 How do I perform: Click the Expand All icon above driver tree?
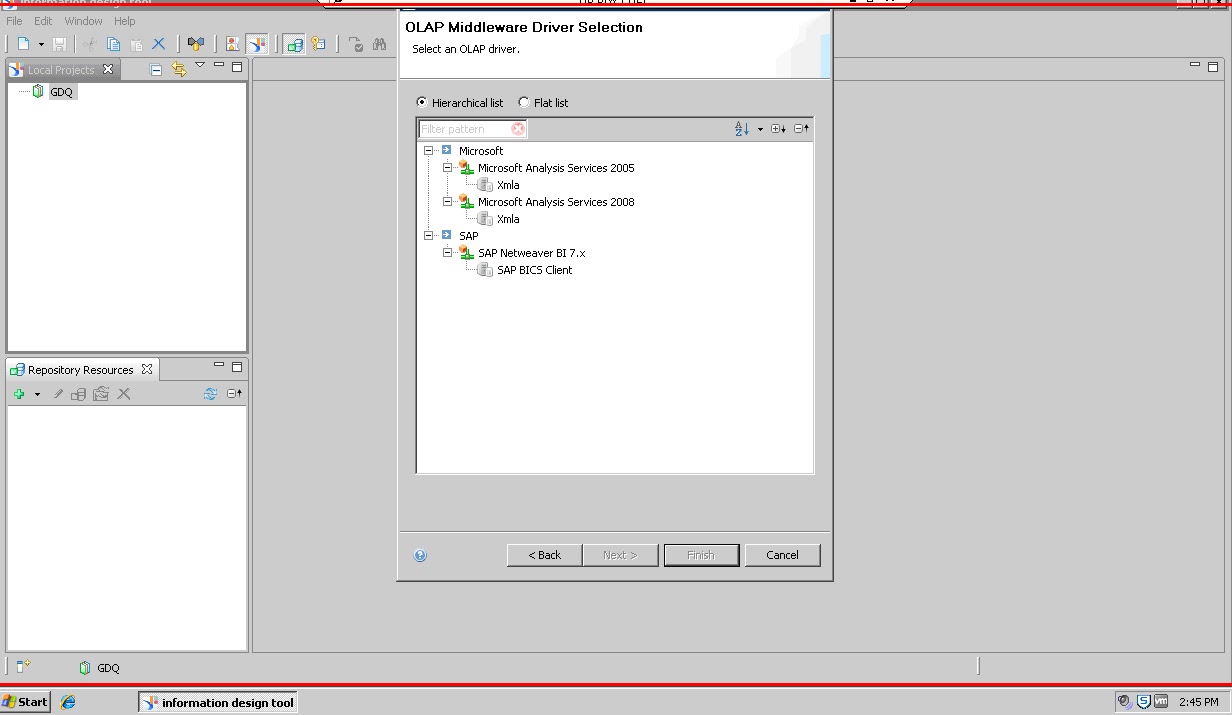pos(779,128)
